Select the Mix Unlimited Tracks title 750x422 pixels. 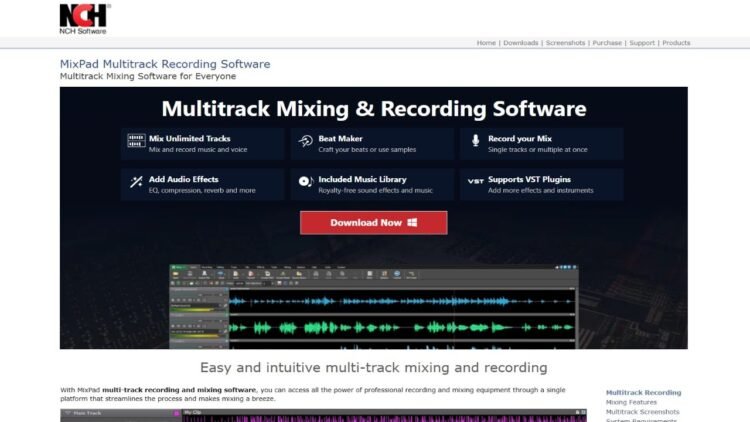pos(189,138)
